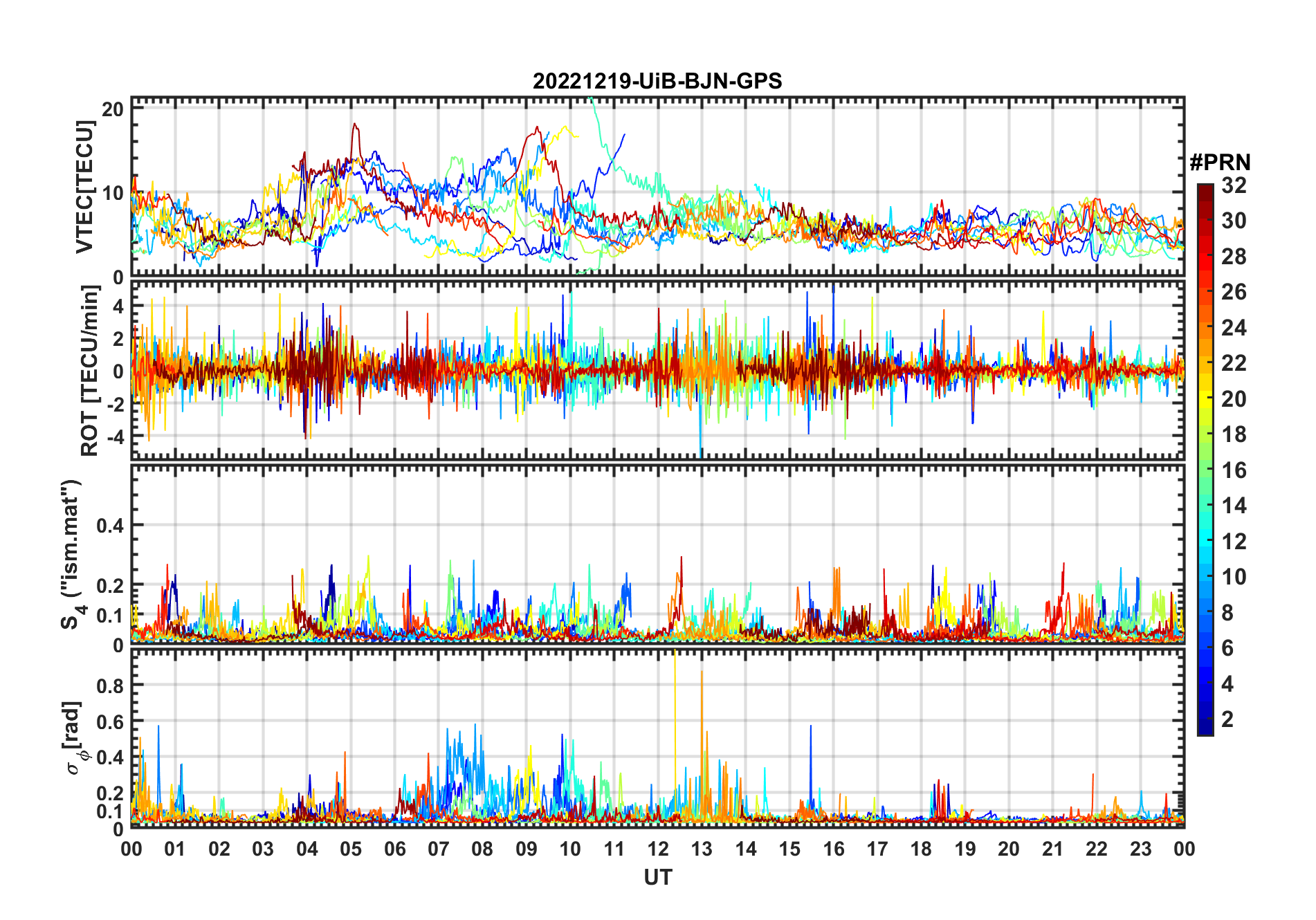The width and height of the screenshot is (1316, 920).
Task: Click the VTEC[TECU] axis label
Action: coord(84,187)
